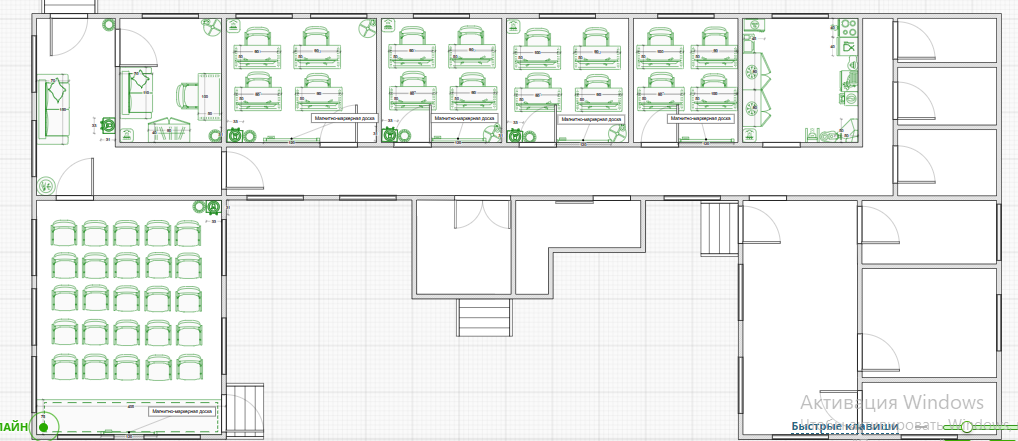Click the zoom slider handle at bottom right
1018x441 pixels.
[966, 427]
